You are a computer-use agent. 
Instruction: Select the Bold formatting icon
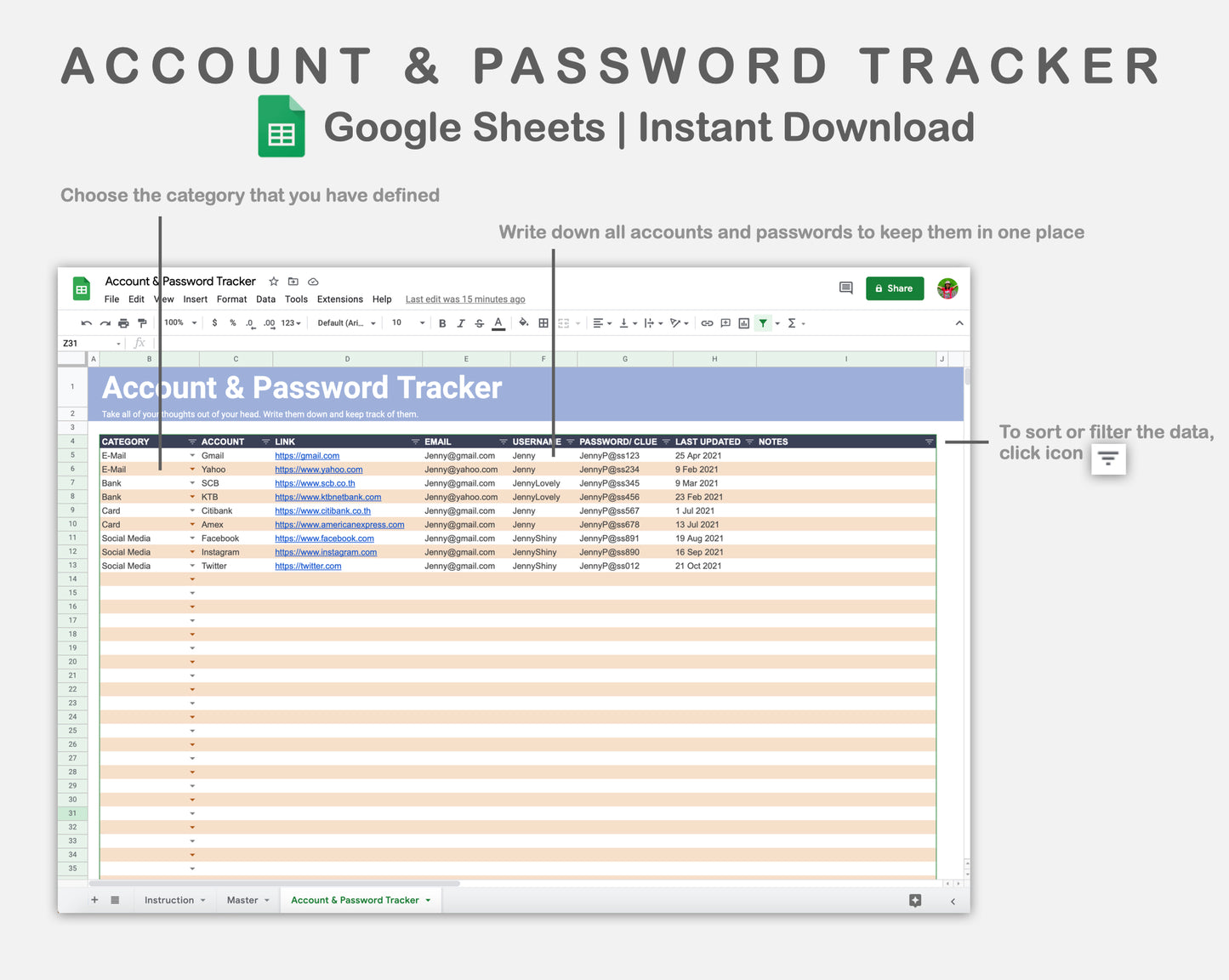point(442,323)
